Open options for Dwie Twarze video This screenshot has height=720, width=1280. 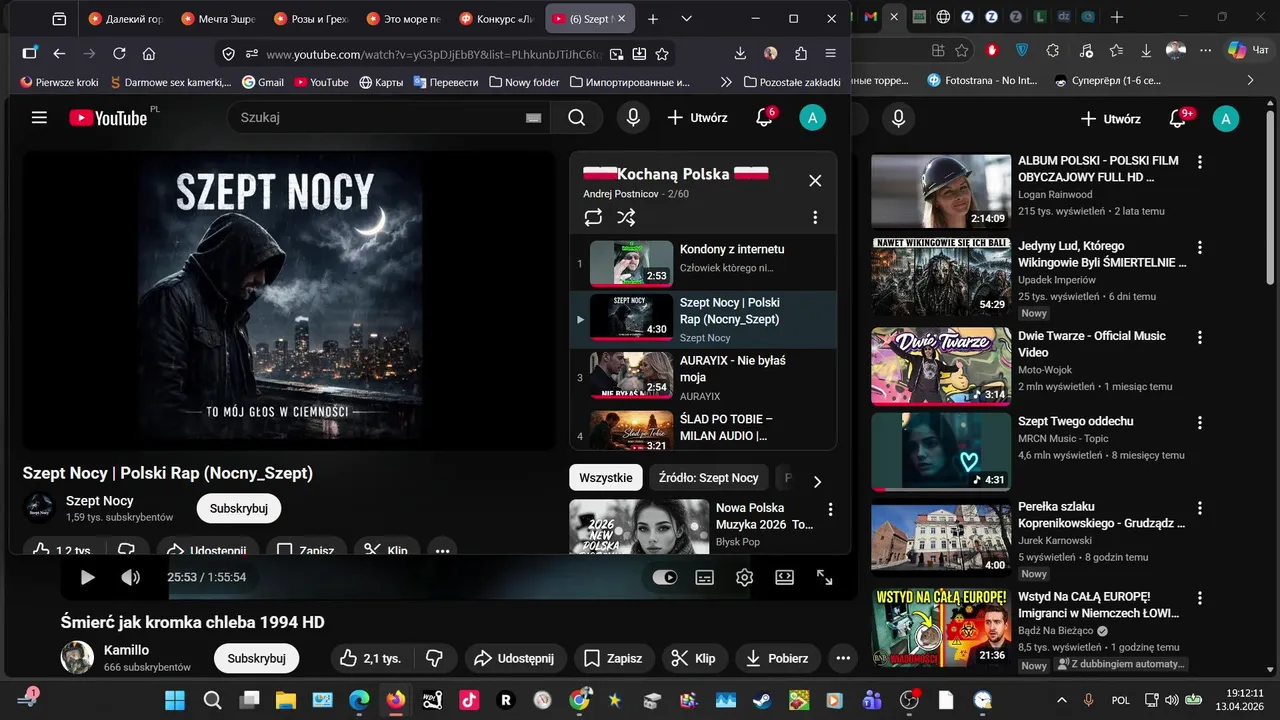point(1200,337)
